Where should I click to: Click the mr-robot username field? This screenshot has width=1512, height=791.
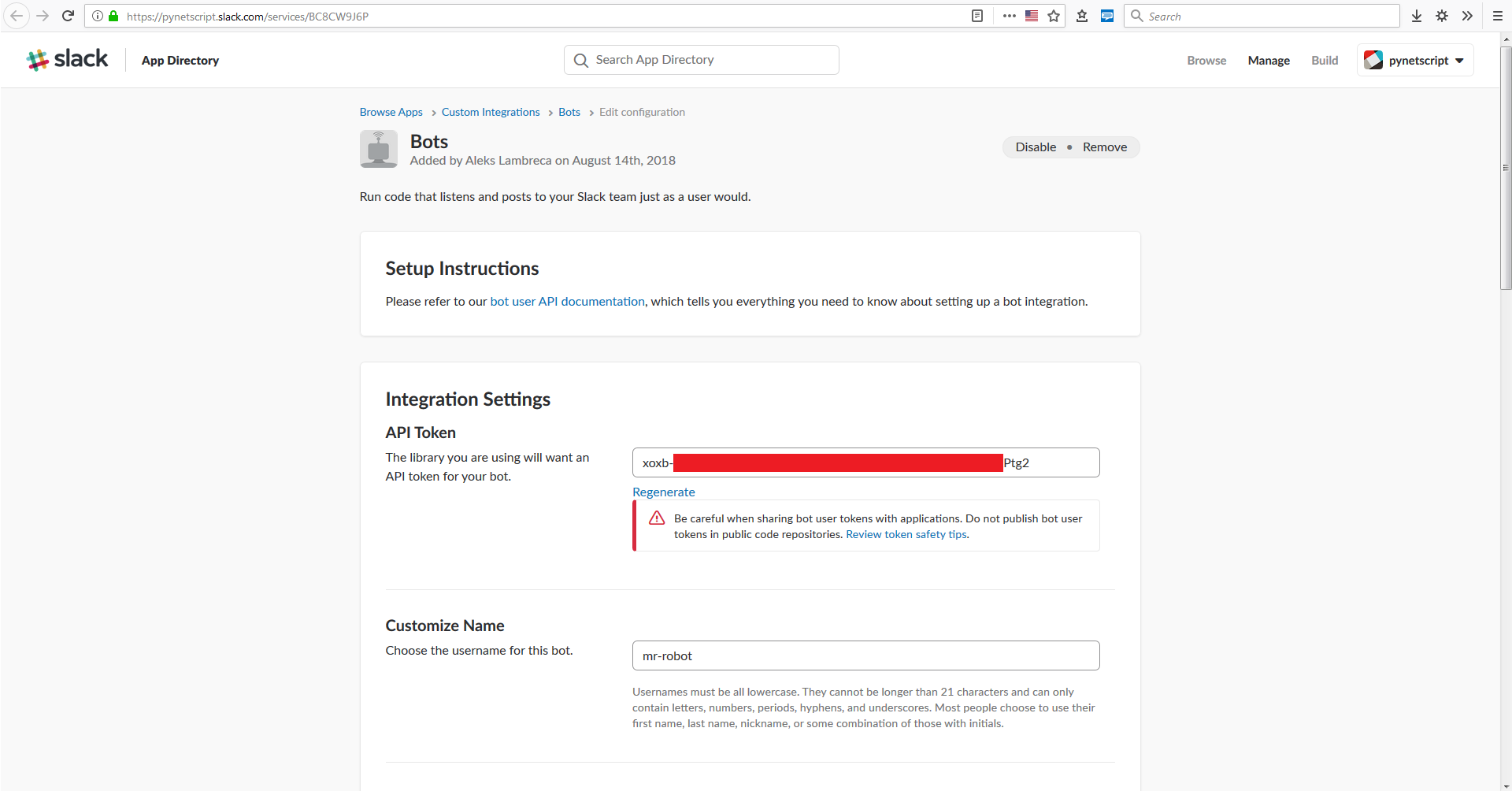click(866, 655)
